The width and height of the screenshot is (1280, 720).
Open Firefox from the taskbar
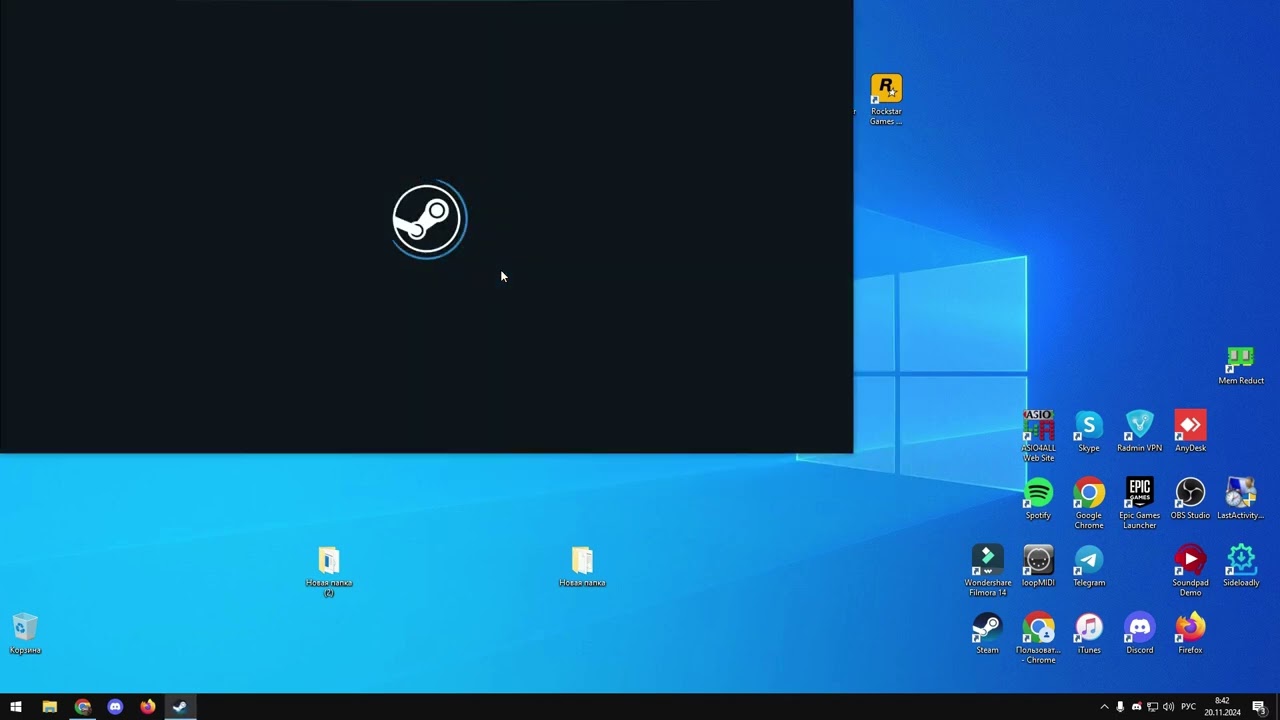coord(148,707)
